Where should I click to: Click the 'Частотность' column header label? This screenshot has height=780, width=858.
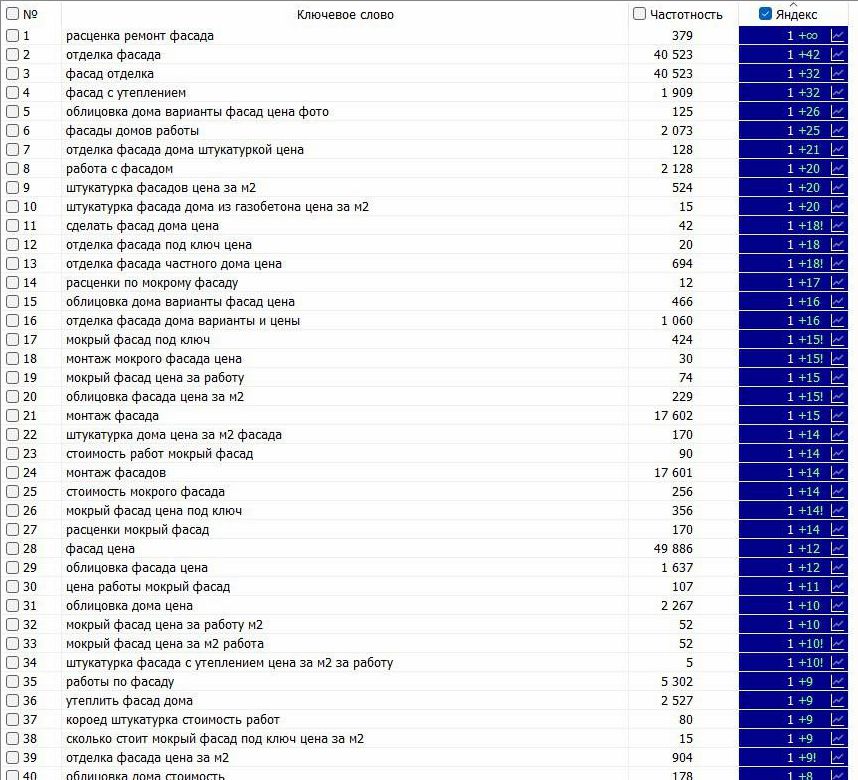click(686, 14)
